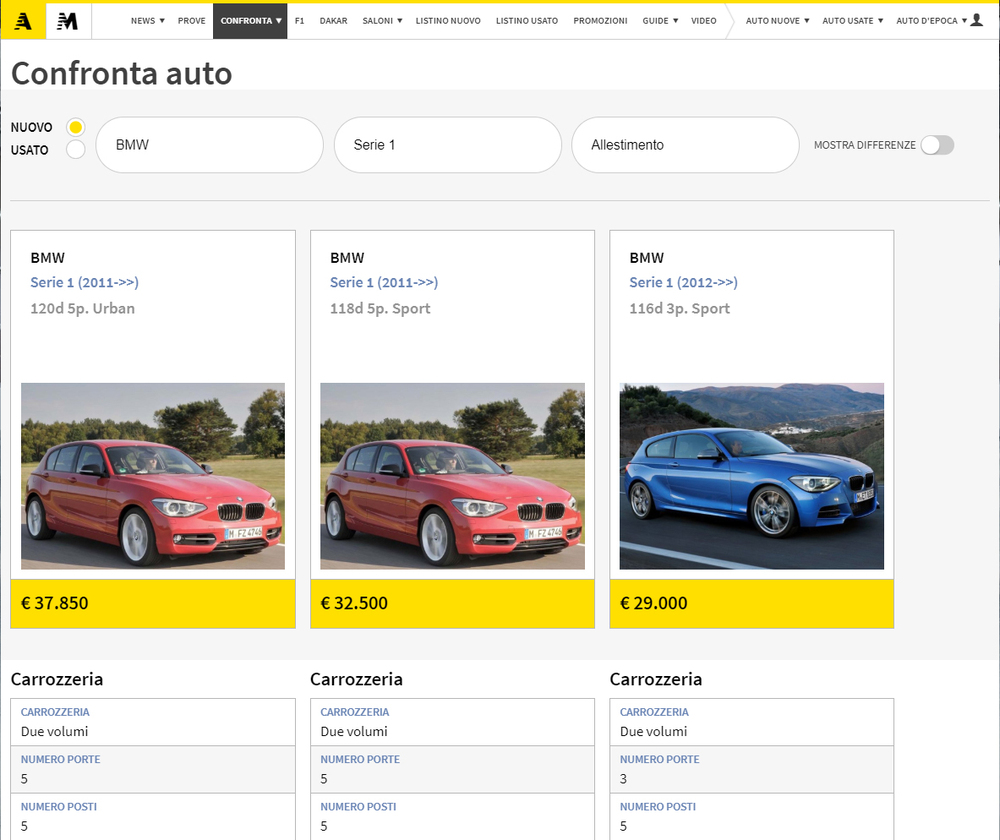Expand the CONFRONTA menu
Screen dimensions: 1000x840
(x=250, y=21)
